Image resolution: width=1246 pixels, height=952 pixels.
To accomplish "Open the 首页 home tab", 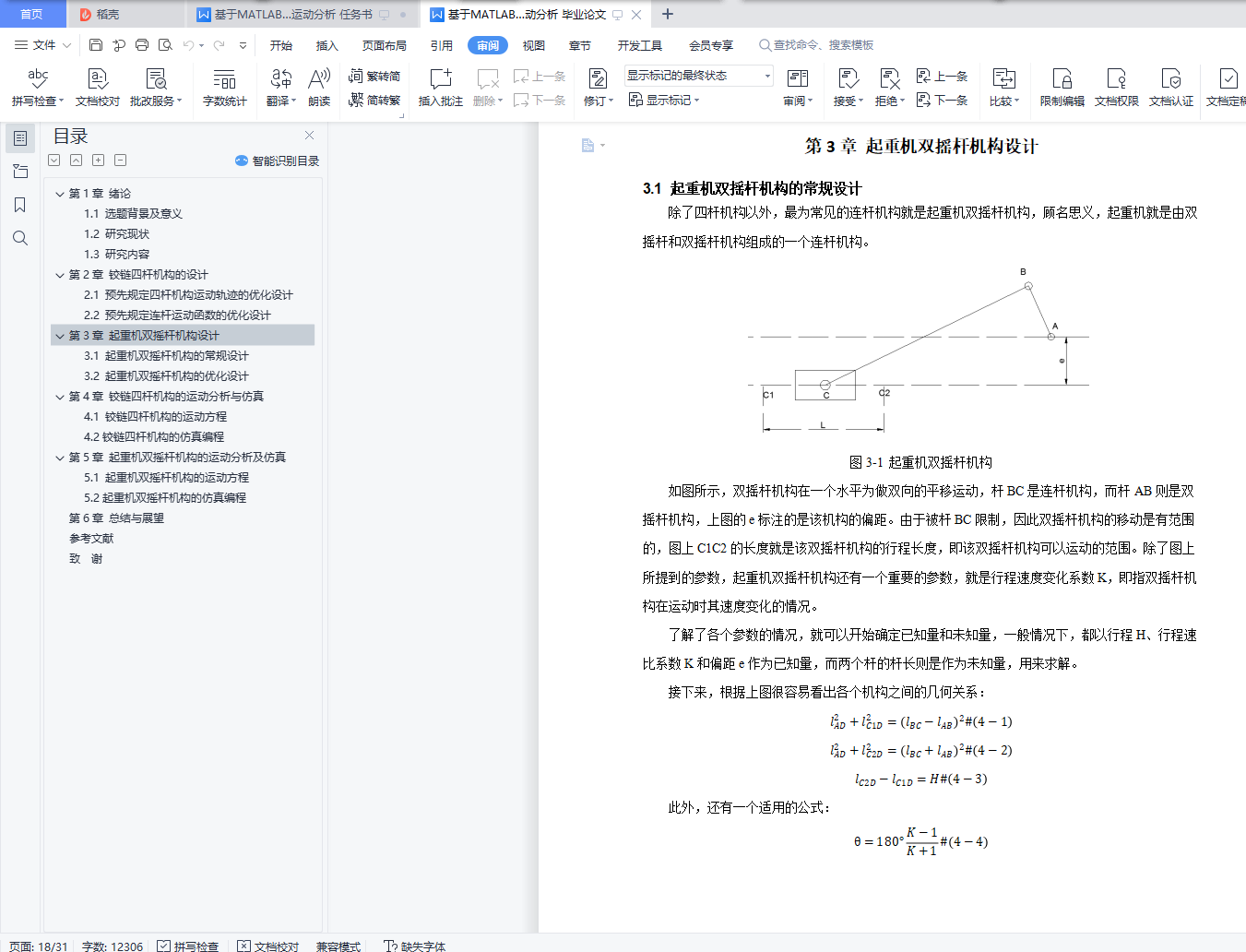I will (32, 14).
